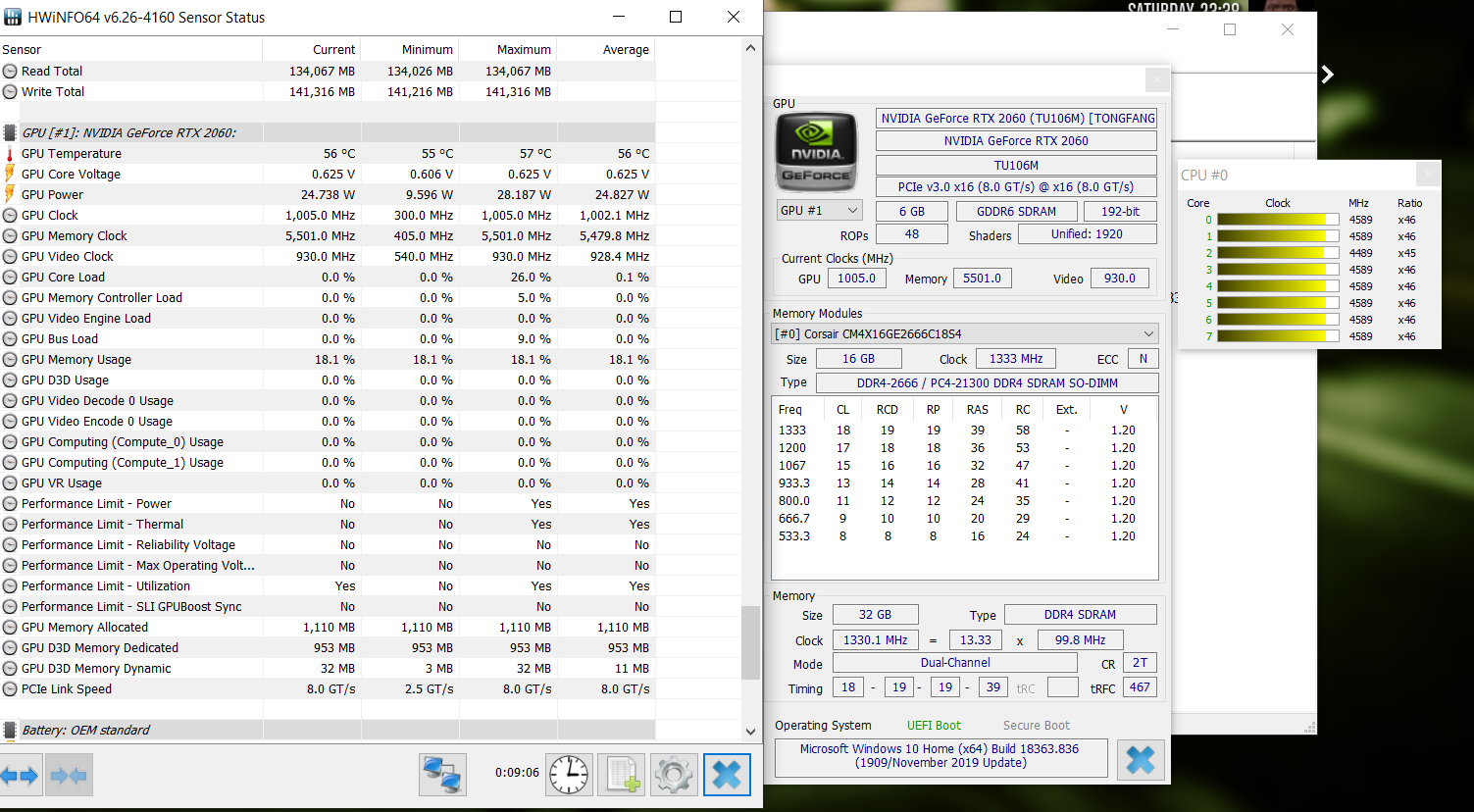1474x812 pixels.
Task: Click the UEFI Boot label
Action: (x=934, y=726)
